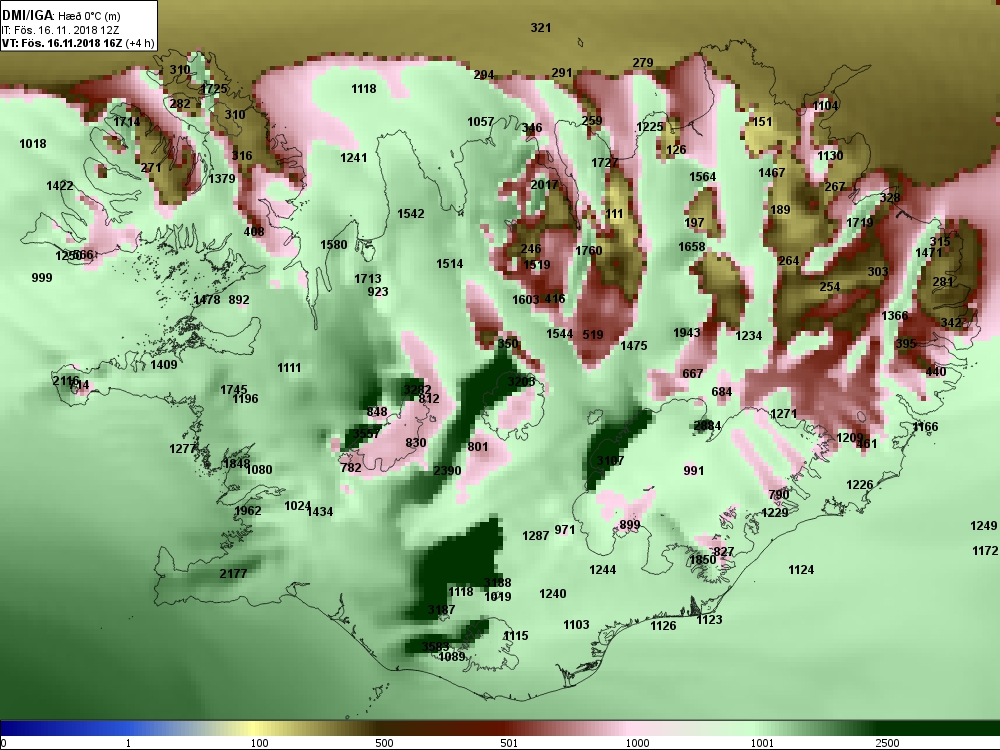Image resolution: width=1000 pixels, height=750 pixels.
Task: Click the map value 1422
Action: (60, 186)
